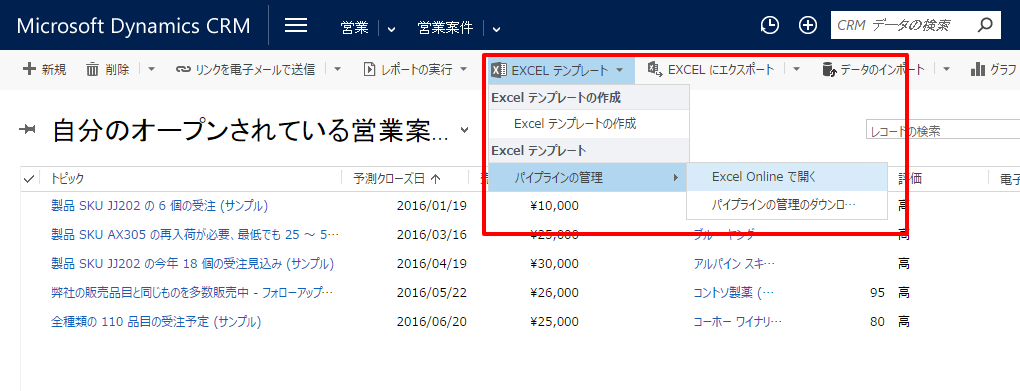The height and width of the screenshot is (391, 1020).
Task: Click the 新規 plus icon
Action: (29, 69)
